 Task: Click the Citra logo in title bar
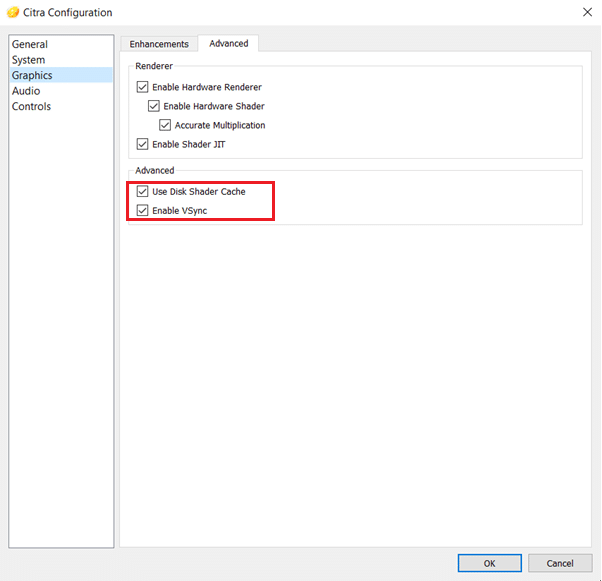tap(13, 13)
